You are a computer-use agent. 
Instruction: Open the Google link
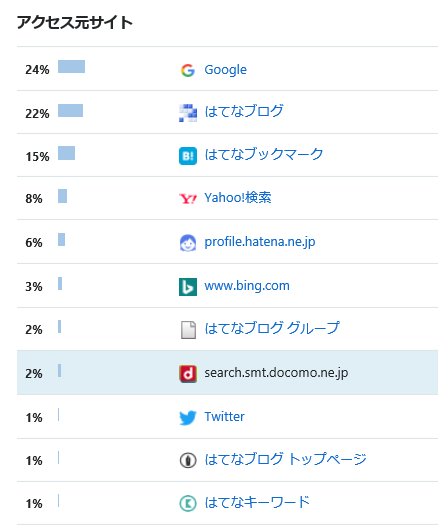226,70
